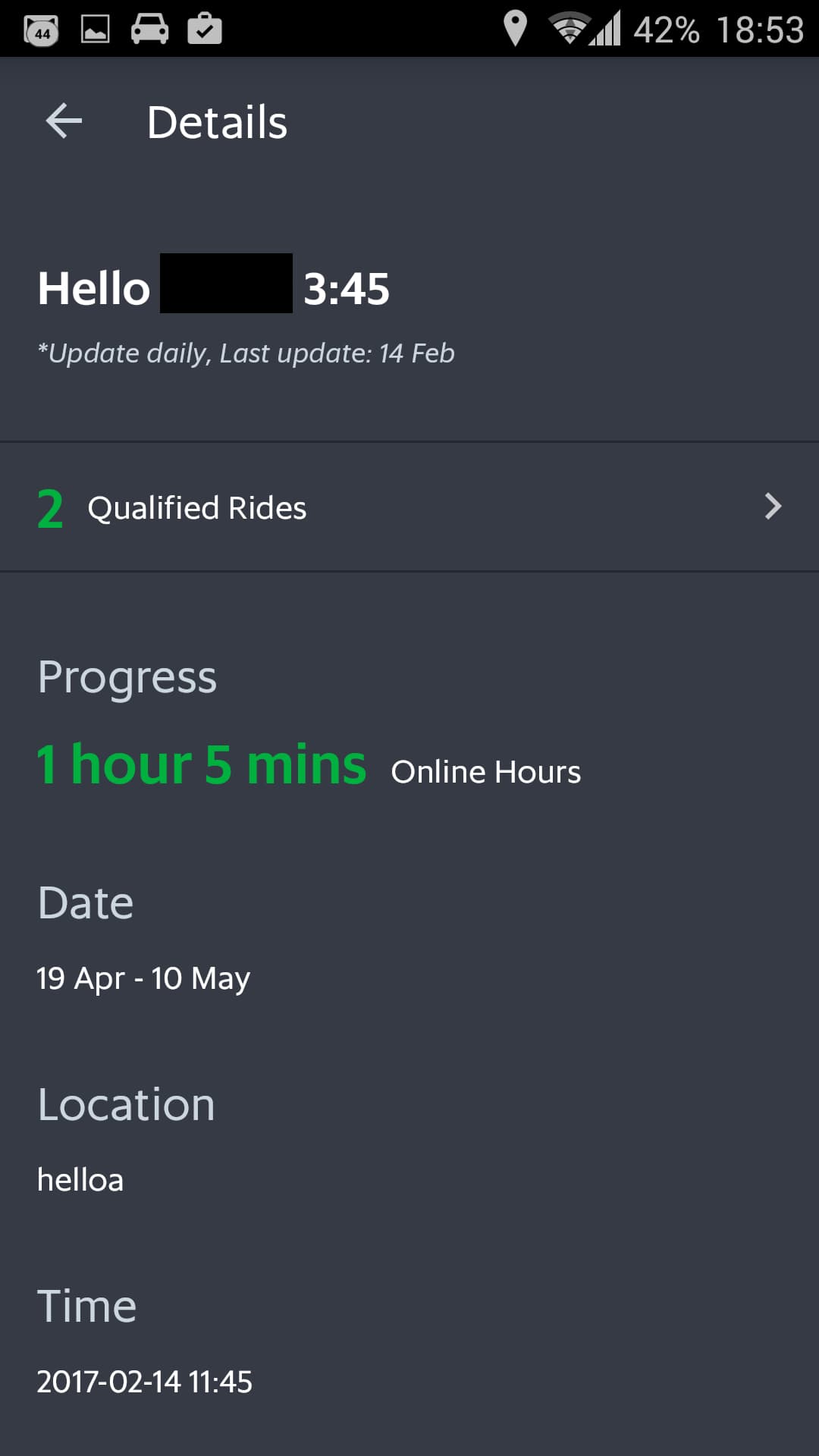Tap the 18:53 status bar clock

[760, 30]
